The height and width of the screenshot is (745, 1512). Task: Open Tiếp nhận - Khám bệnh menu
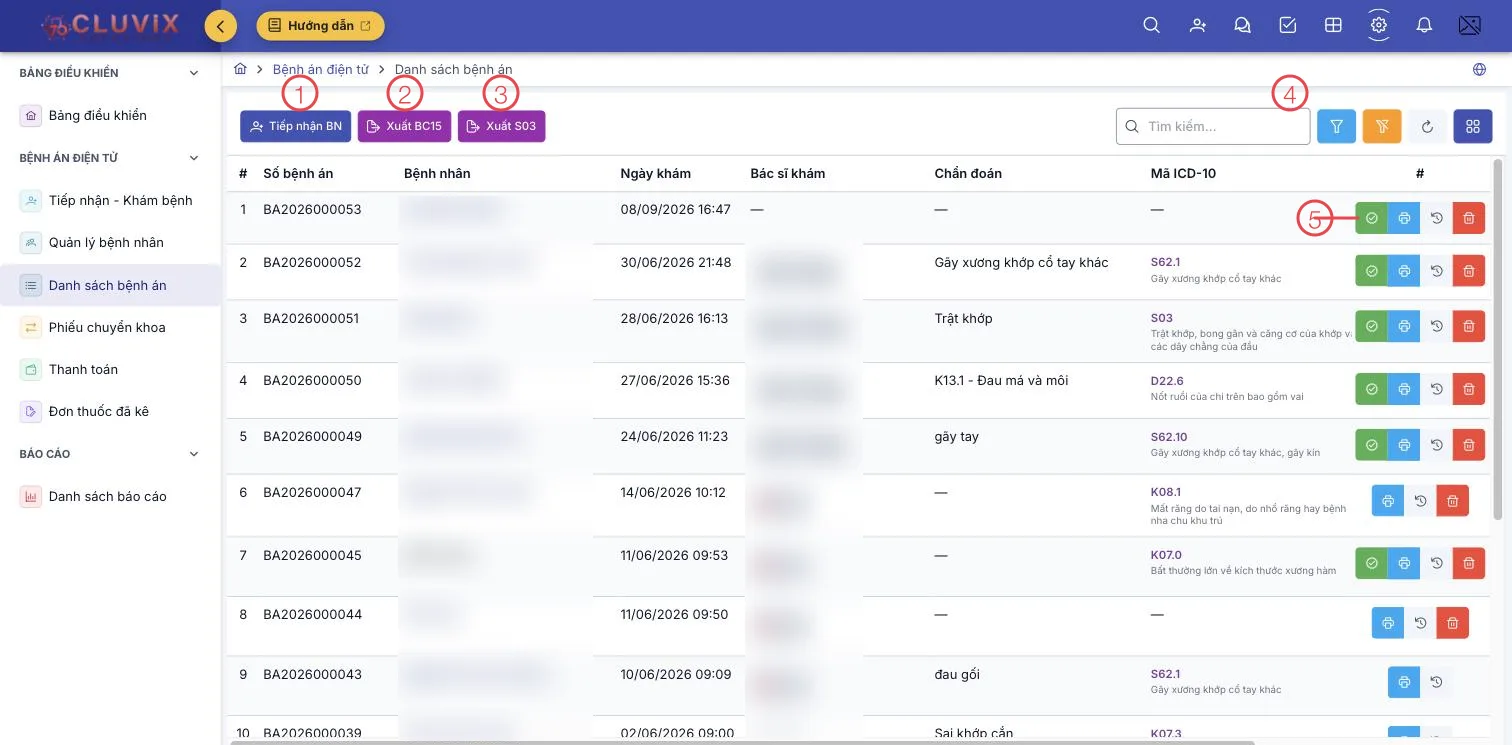coord(110,201)
